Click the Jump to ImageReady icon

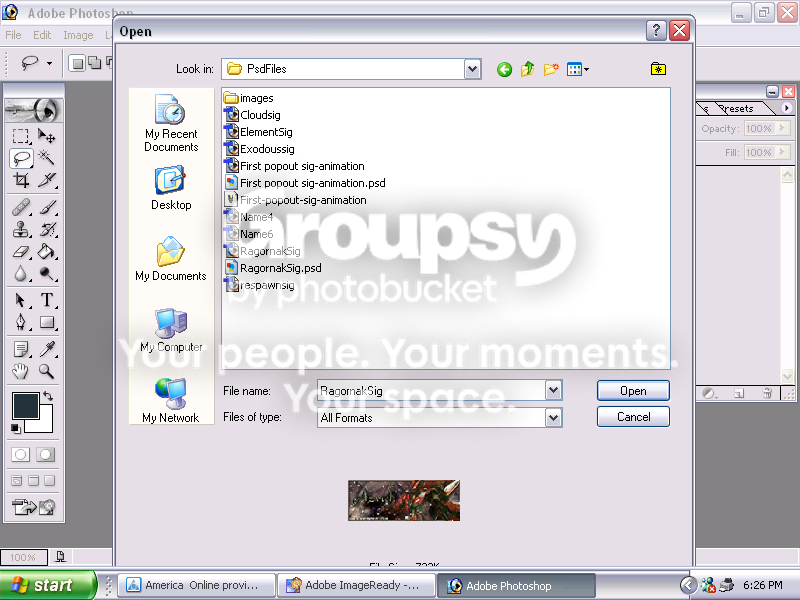tap(33, 507)
